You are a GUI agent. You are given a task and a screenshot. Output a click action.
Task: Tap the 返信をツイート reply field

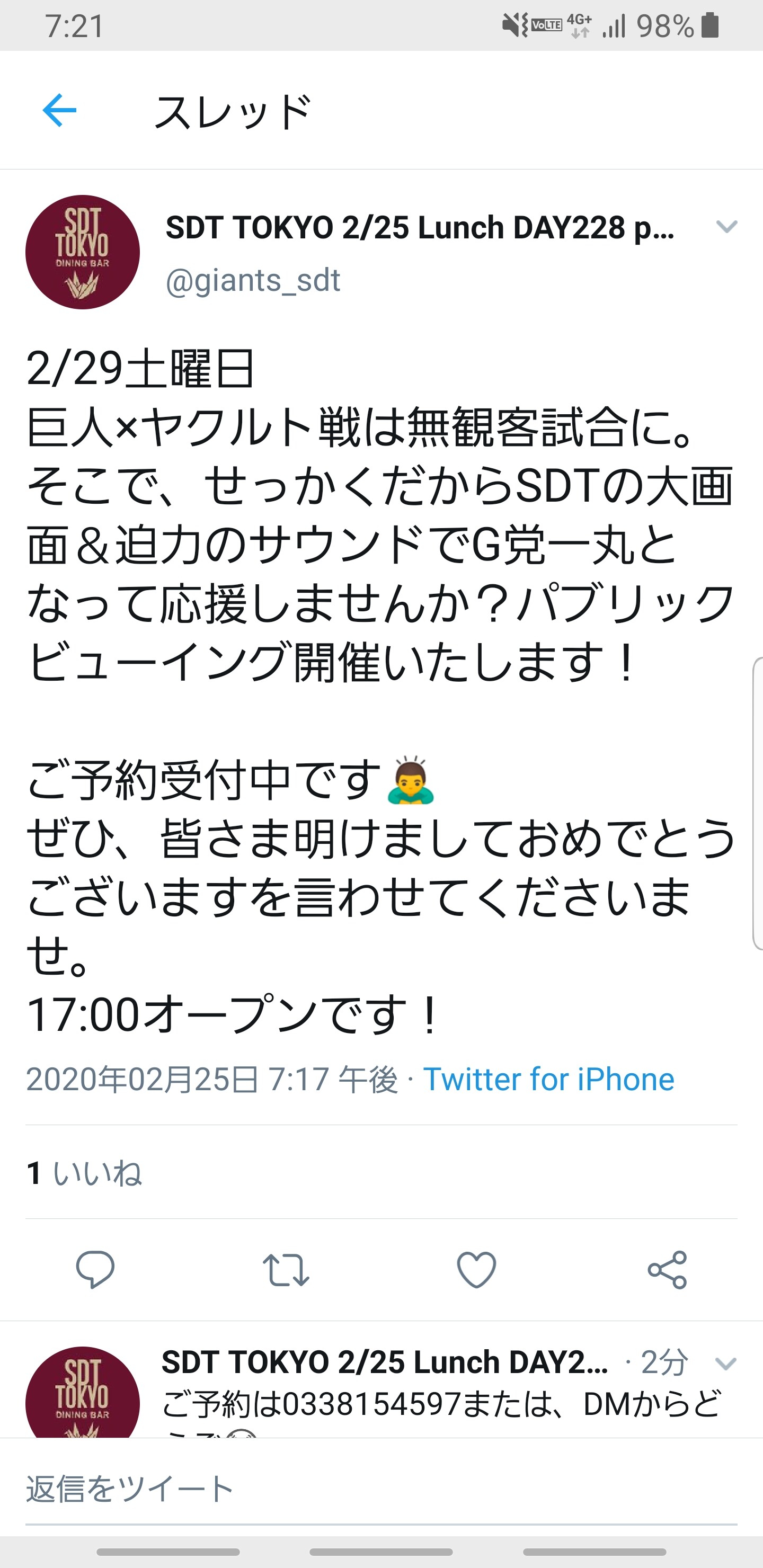(381, 1489)
